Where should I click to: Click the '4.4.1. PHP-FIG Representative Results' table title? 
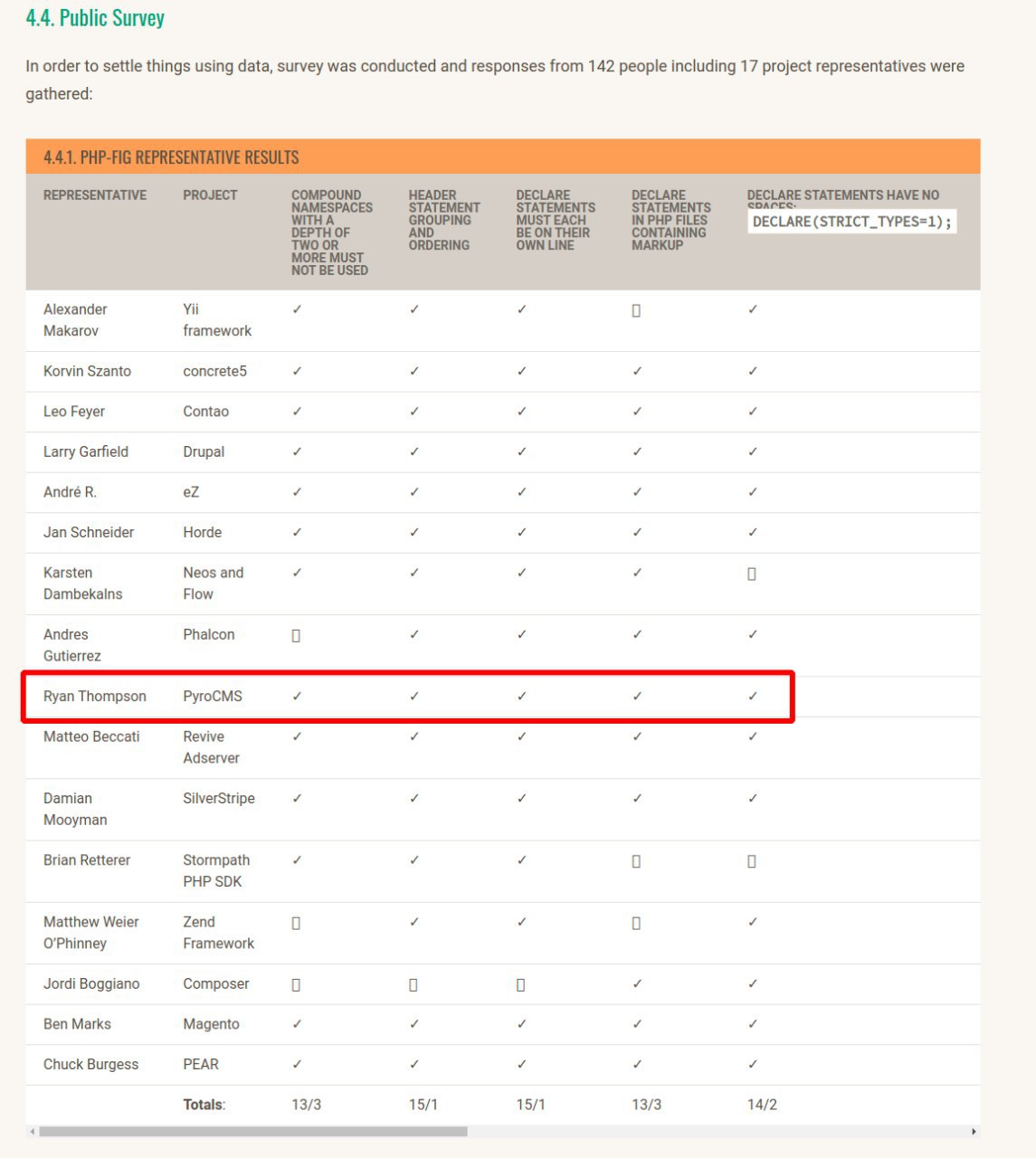[171, 157]
